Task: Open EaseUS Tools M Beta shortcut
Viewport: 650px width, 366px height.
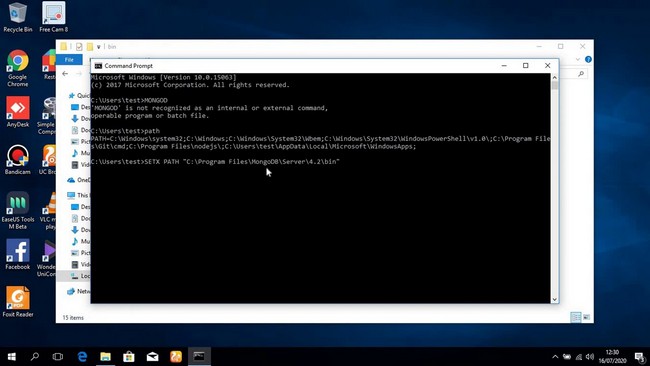Action: (x=17, y=211)
